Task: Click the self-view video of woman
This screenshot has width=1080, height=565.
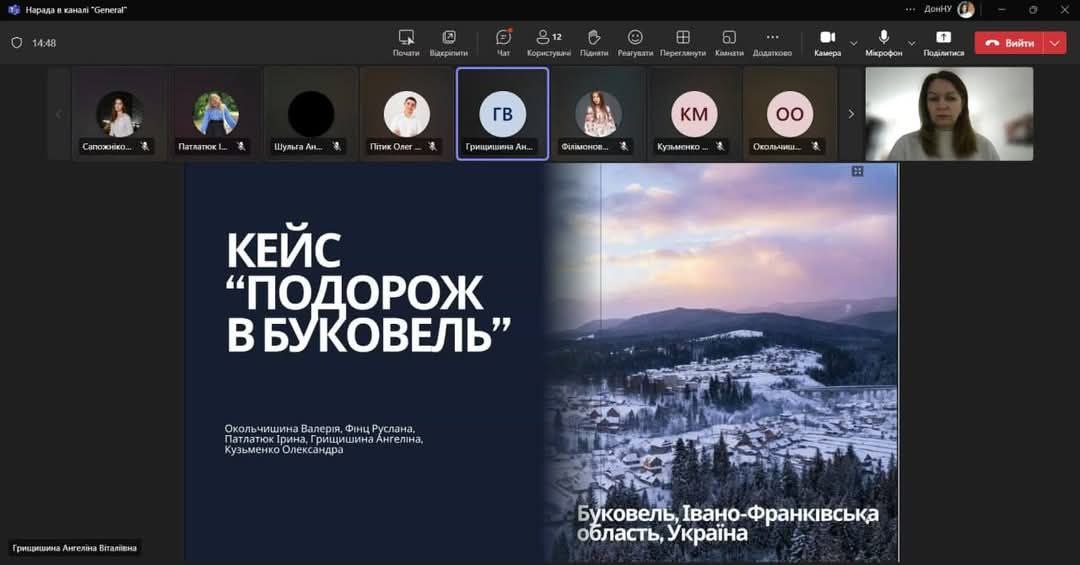Action: click(x=949, y=114)
